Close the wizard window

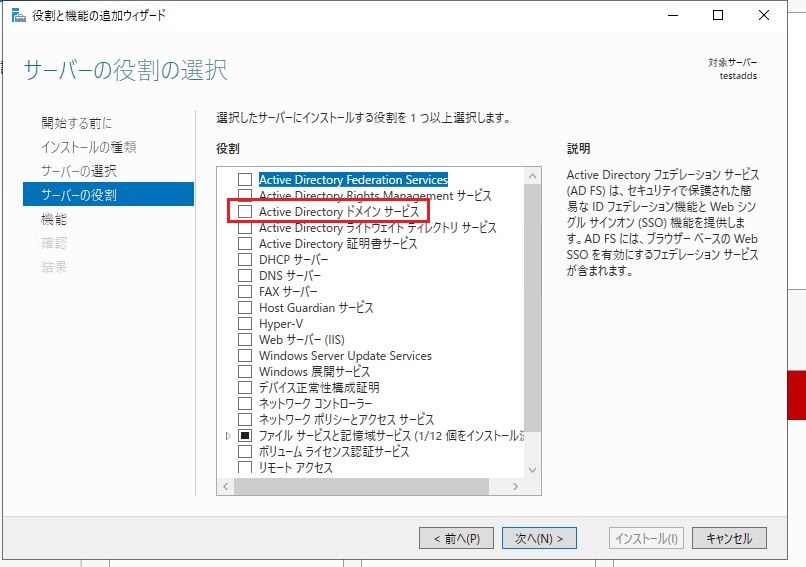click(x=764, y=15)
